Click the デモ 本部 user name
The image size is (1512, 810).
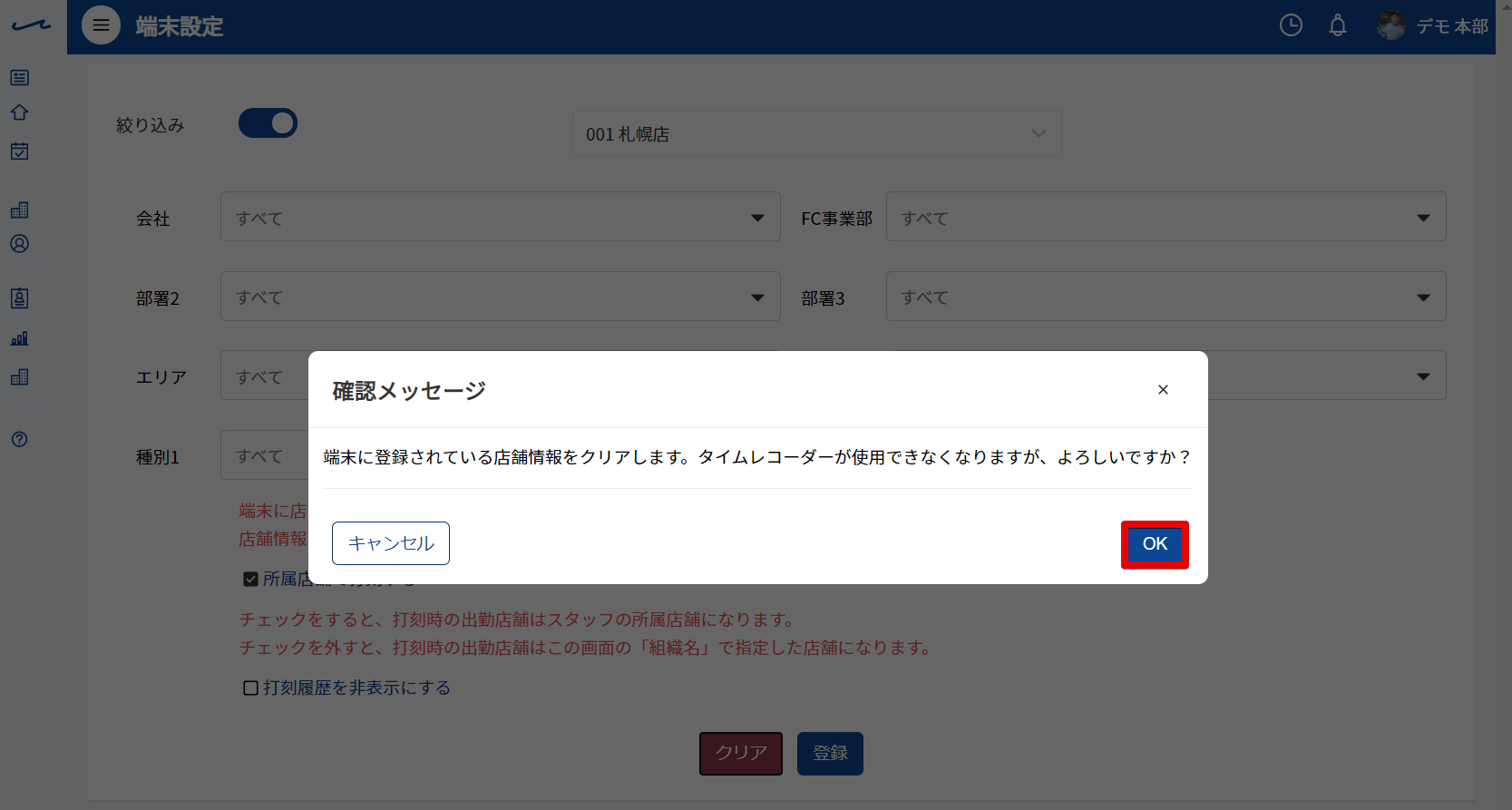coord(1452,26)
